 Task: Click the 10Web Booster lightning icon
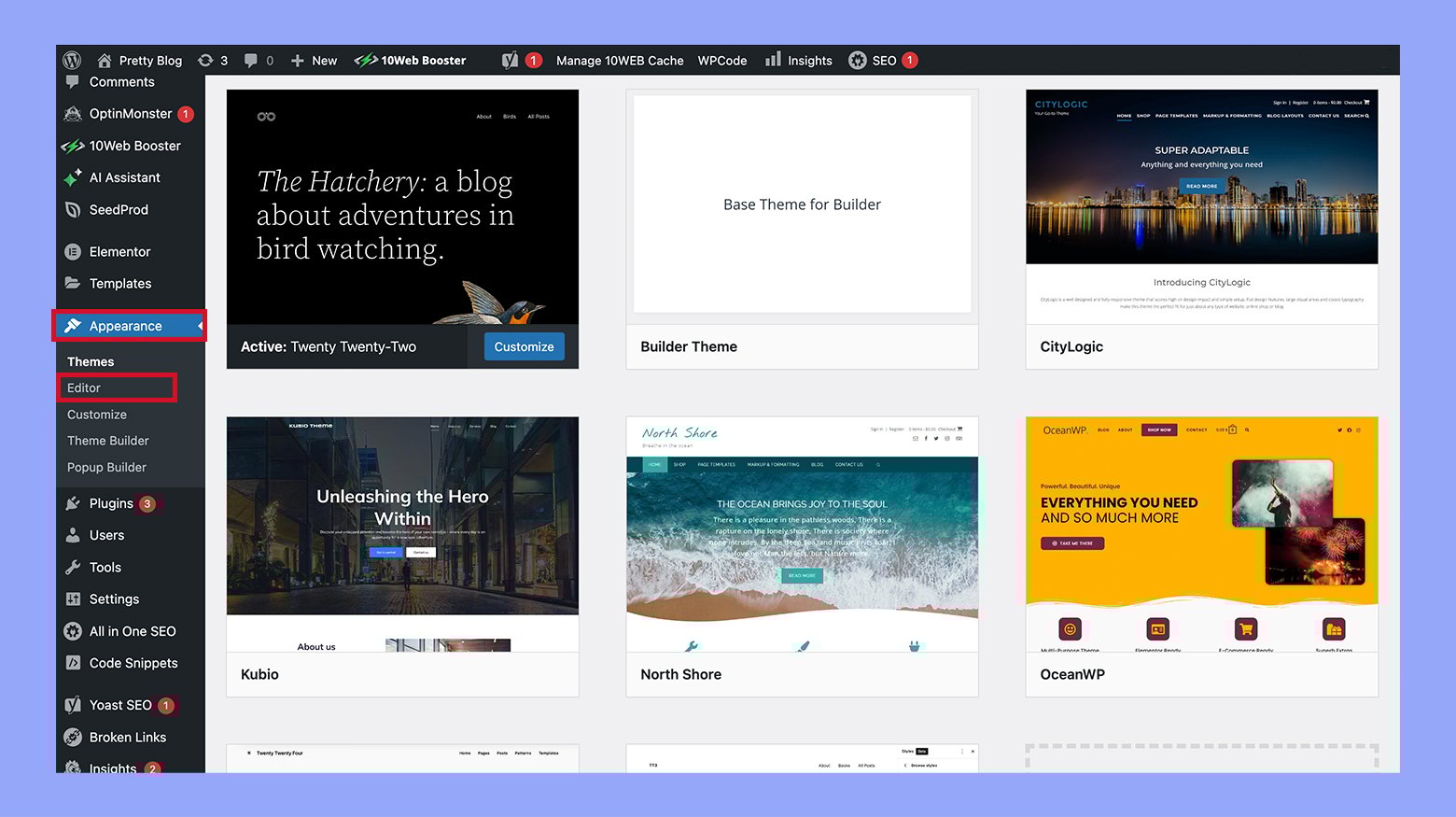pyautogui.click(x=74, y=146)
